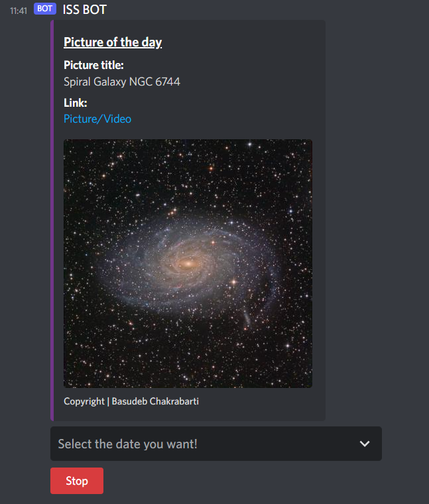Open the ISS BOT user profile name
This screenshot has width=429, height=504.
click(x=84, y=10)
